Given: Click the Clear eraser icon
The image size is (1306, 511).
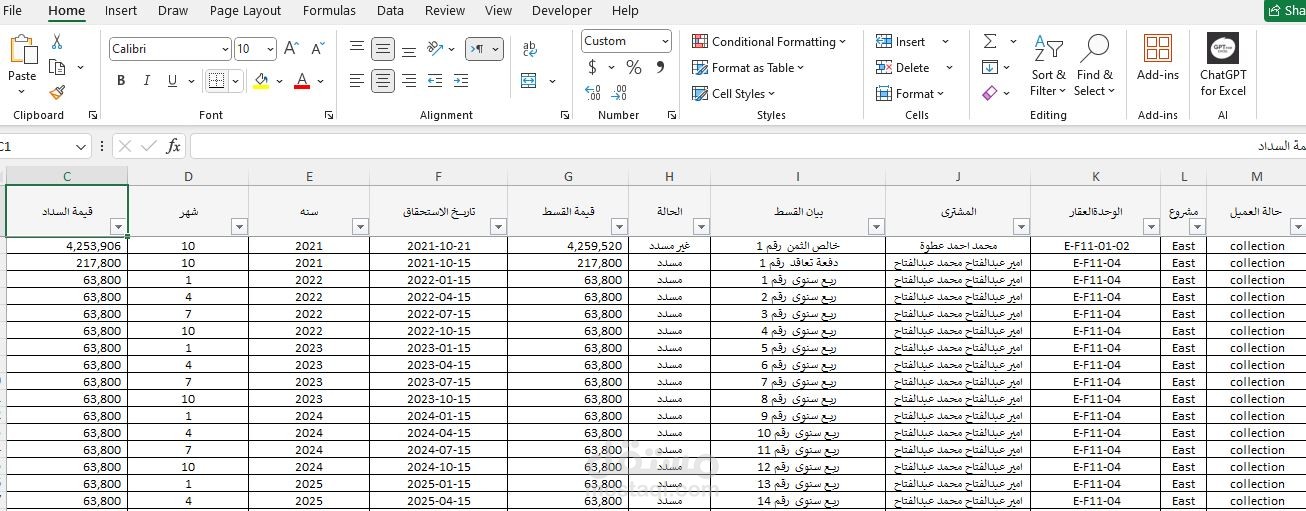Looking at the screenshot, I should pos(990,93).
